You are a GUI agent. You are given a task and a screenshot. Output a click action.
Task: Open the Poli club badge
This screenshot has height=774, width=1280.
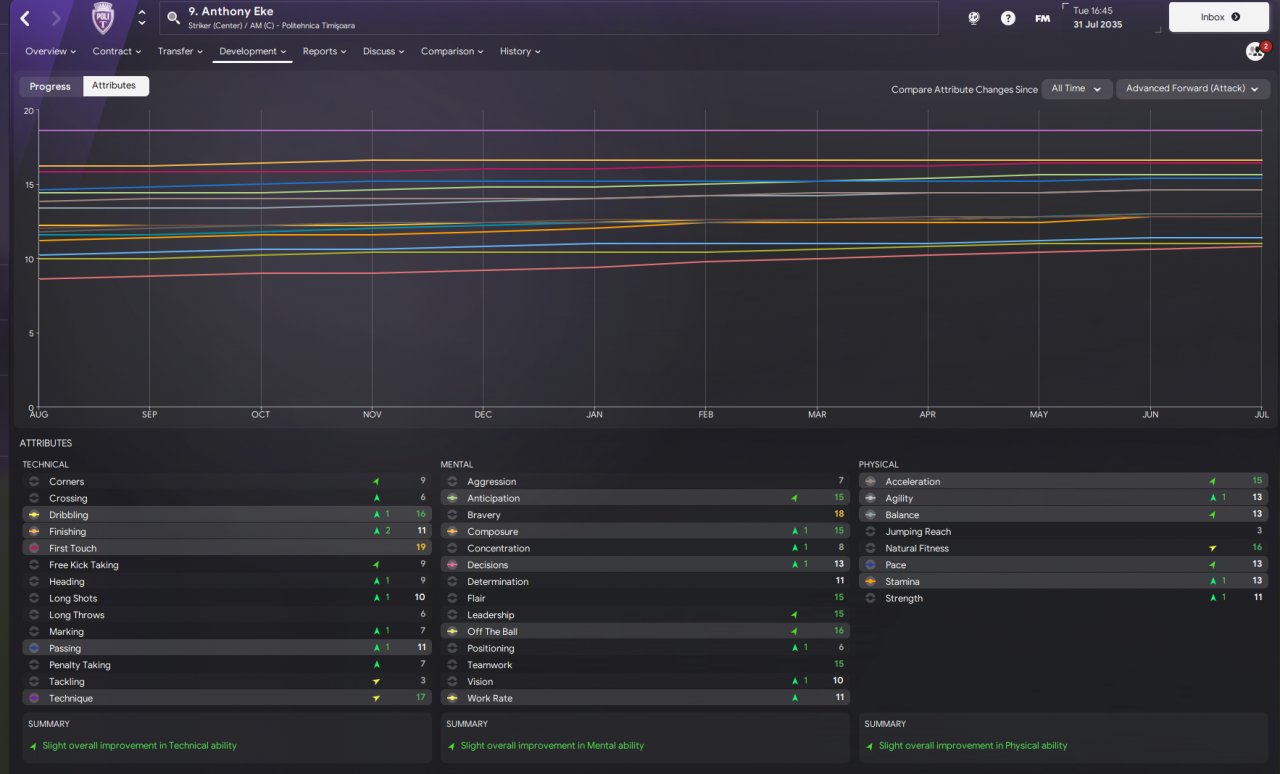point(102,18)
